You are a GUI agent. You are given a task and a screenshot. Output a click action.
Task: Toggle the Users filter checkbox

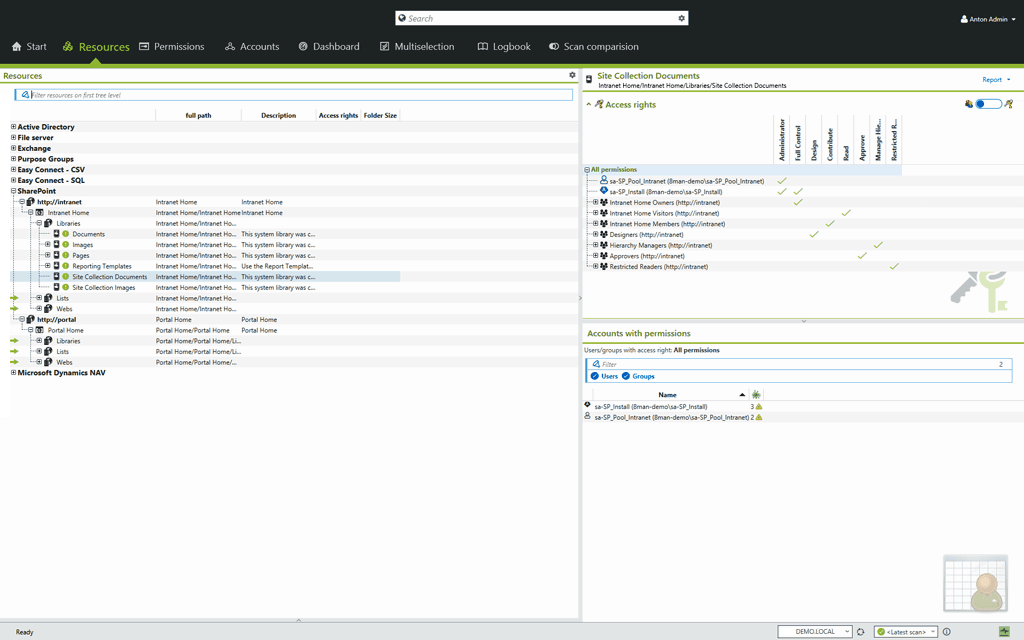pos(594,376)
